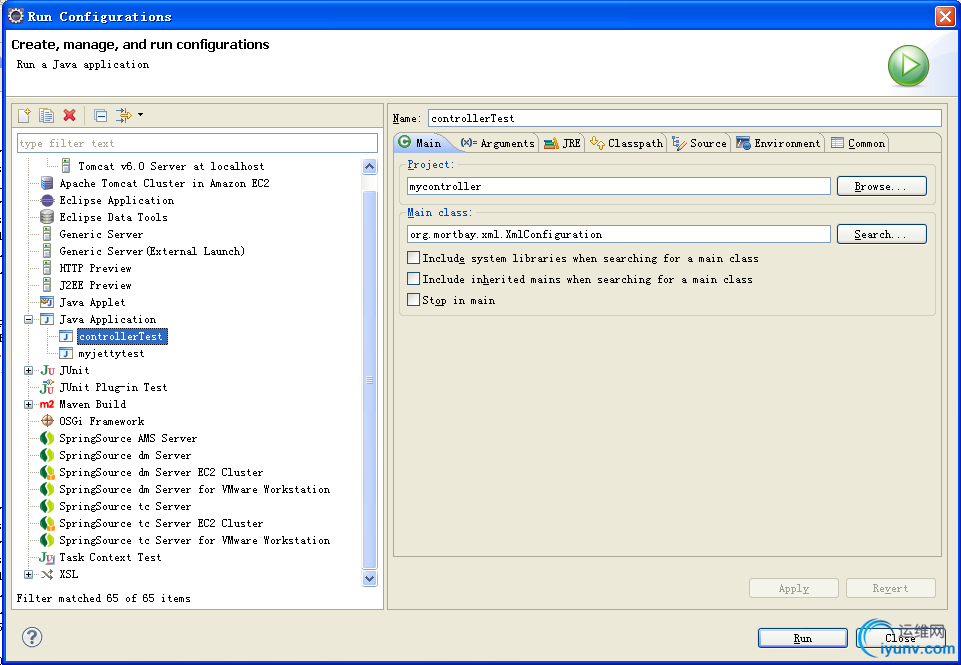Select the controllerTest configuration
The image size is (961, 665).
click(122, 336)
